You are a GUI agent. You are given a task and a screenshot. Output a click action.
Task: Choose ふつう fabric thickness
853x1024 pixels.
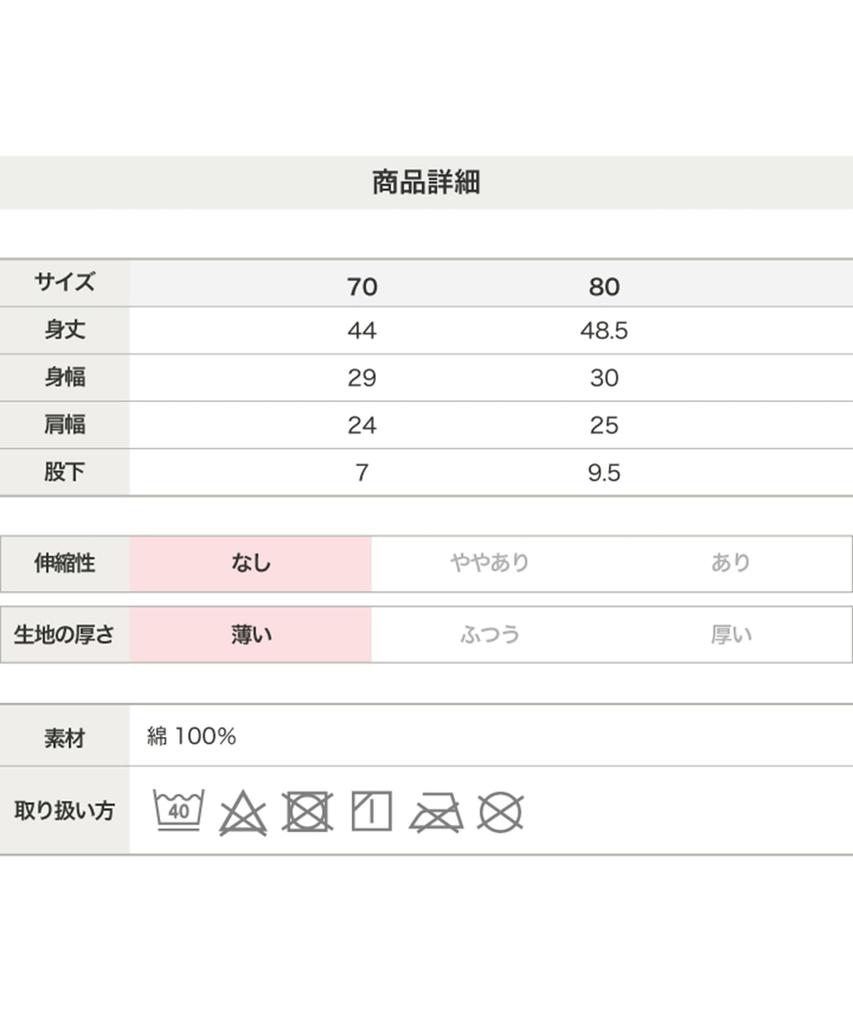pyautogui.click(x=490, y=635)
